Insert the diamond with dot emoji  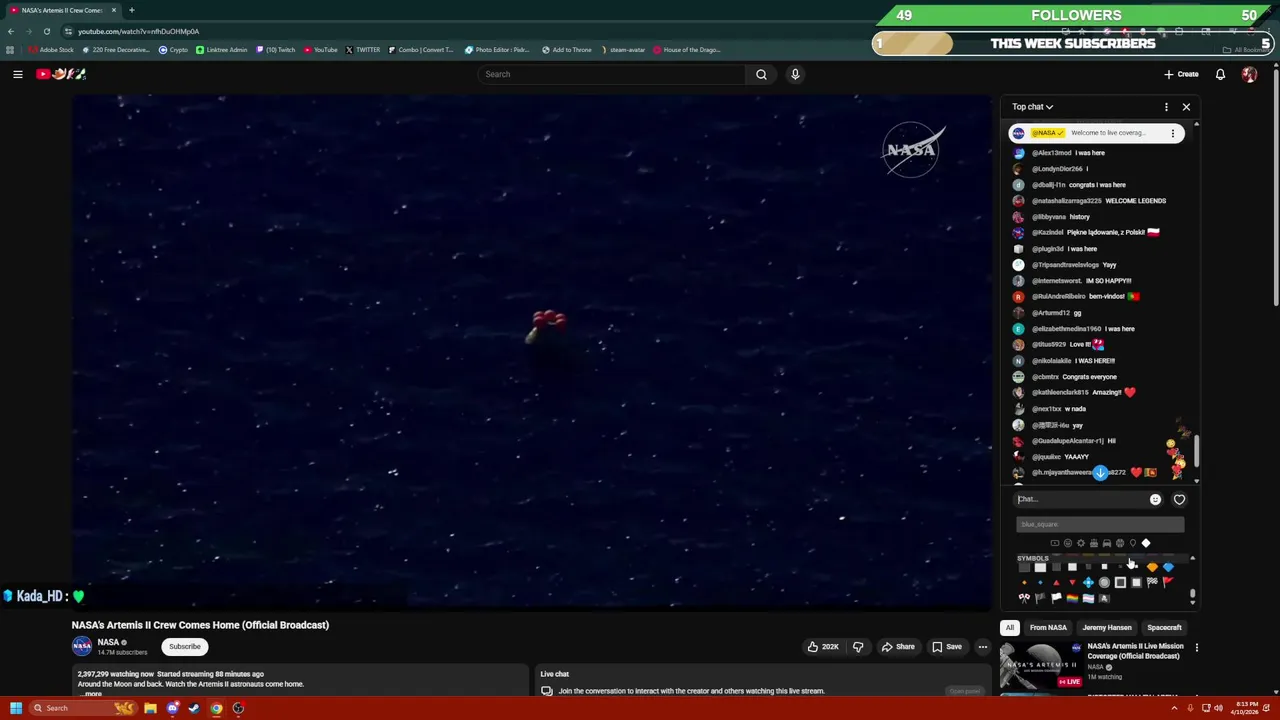click(x=1088, y=582)
